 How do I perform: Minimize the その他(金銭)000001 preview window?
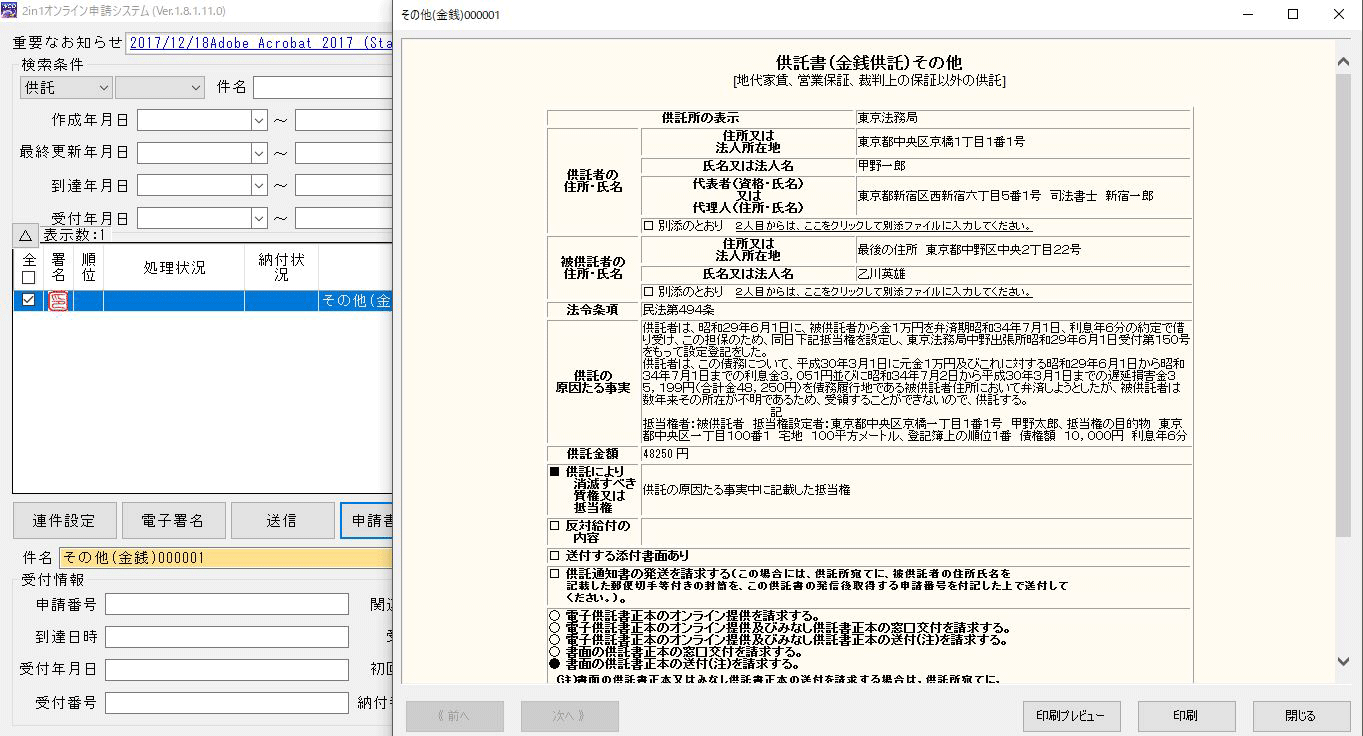coord(1247,14)
